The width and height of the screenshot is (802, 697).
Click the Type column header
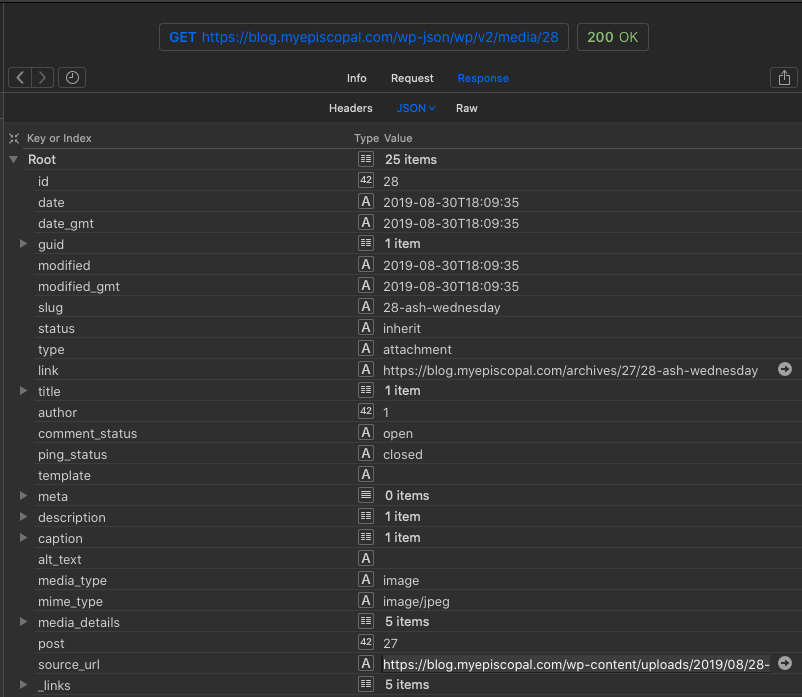coord(366,138)
